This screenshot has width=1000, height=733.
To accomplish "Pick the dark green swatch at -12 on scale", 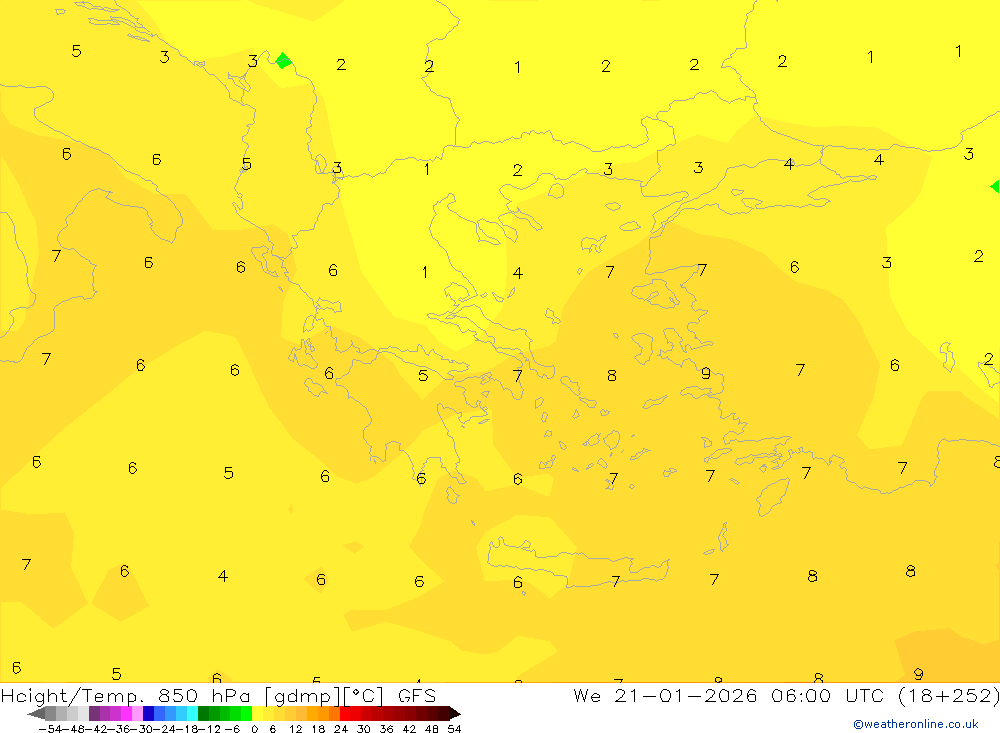I will pos(203,714).
